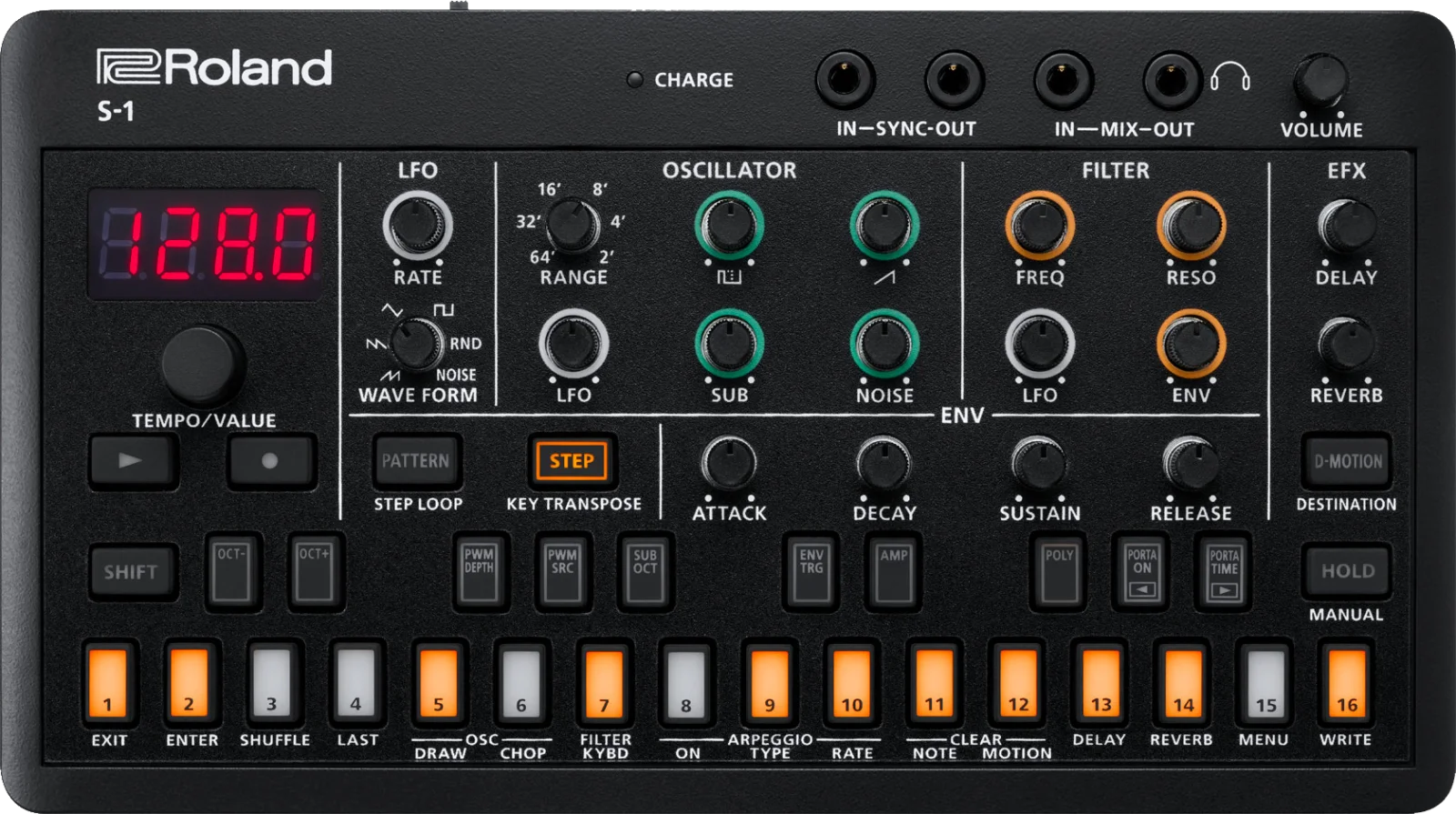Click the filter ENV knob
This screenshot has height=814, width=1456.
1190,343
